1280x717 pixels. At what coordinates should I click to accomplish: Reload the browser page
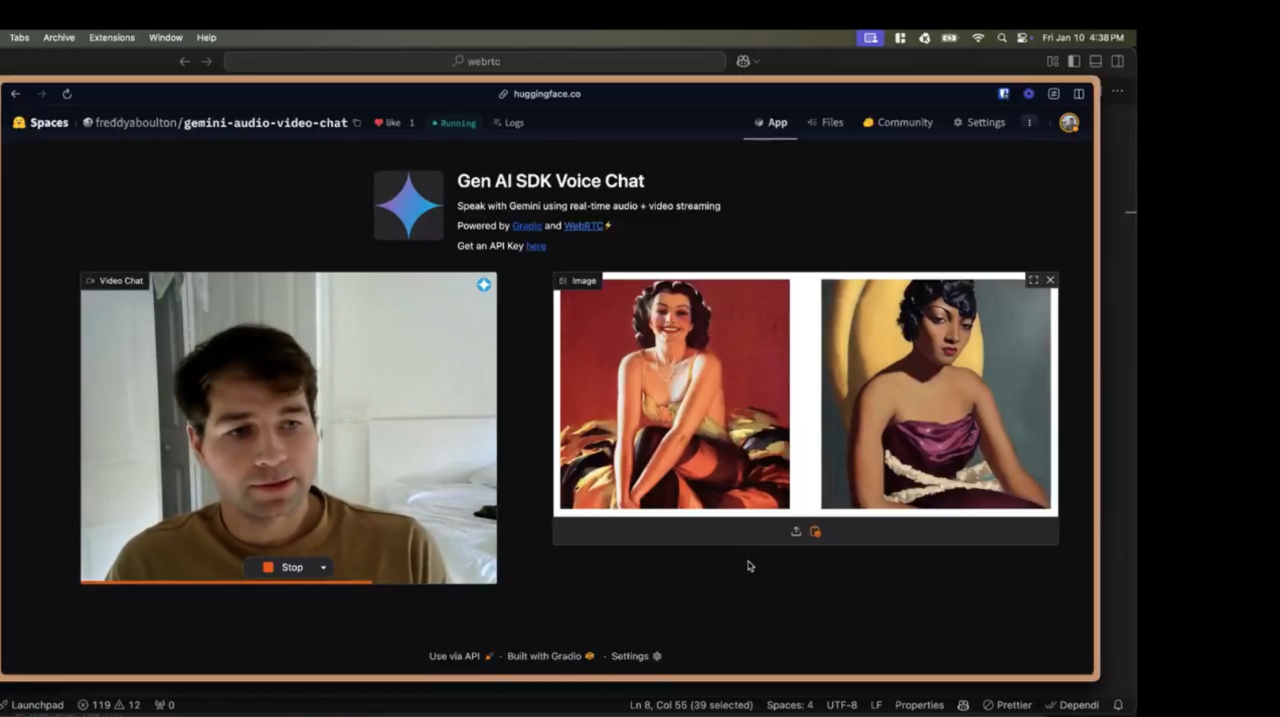pyautogui.click(x=67, y=94)
